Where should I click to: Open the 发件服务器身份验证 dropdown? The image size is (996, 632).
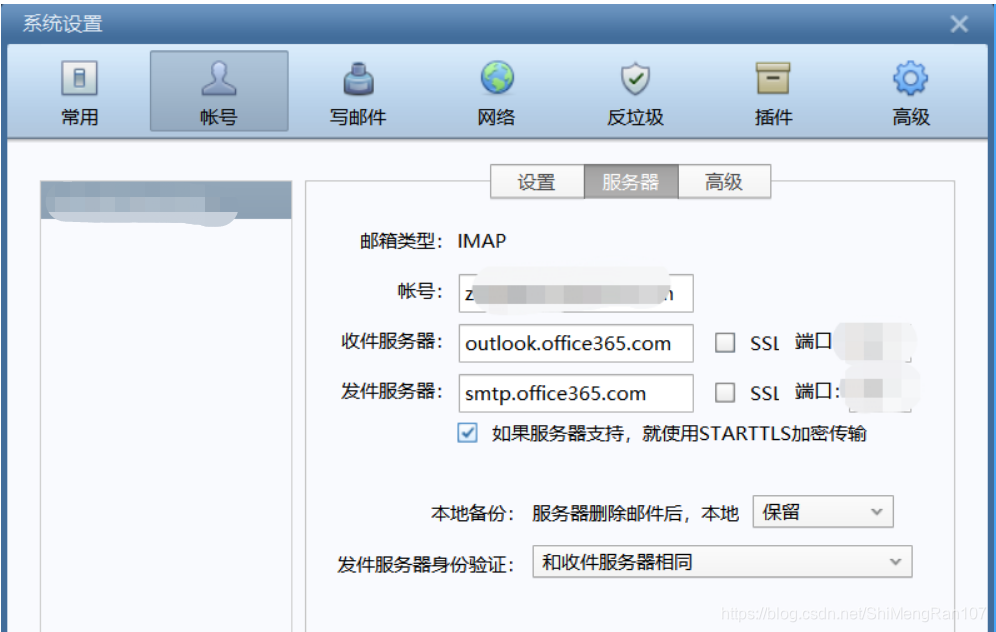[722, 561]
